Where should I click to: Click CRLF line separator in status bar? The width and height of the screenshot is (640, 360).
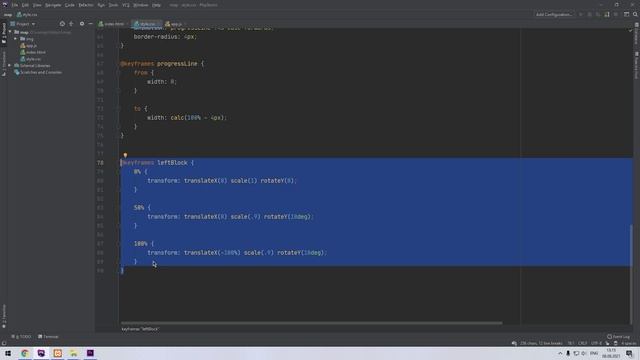(x=582, y=343)
